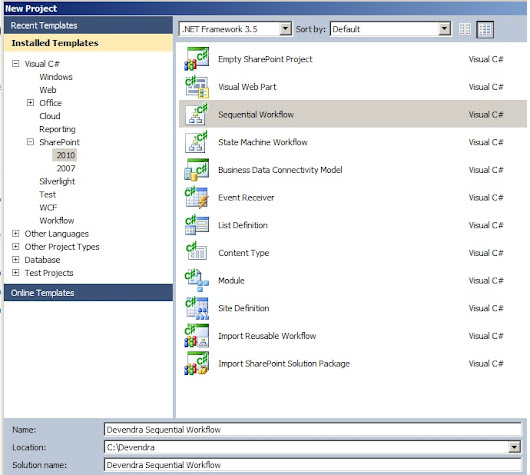Open the Sort by dropdown
530x475 pixels.
click(x=444, y=29)
